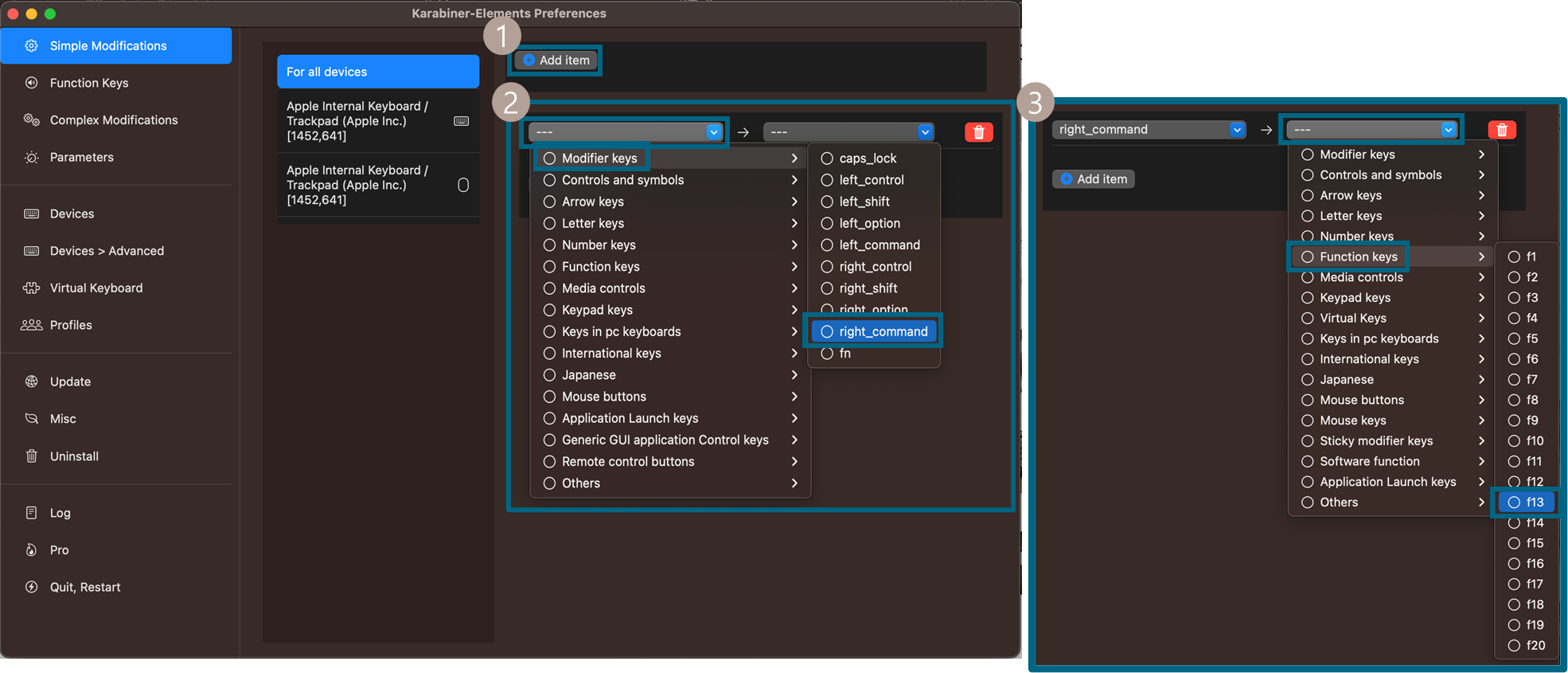Expand Modifier keys submenu in left menu
This screenshot has height=673, width=1568.
pyautogui.click(x=670, y=158)
